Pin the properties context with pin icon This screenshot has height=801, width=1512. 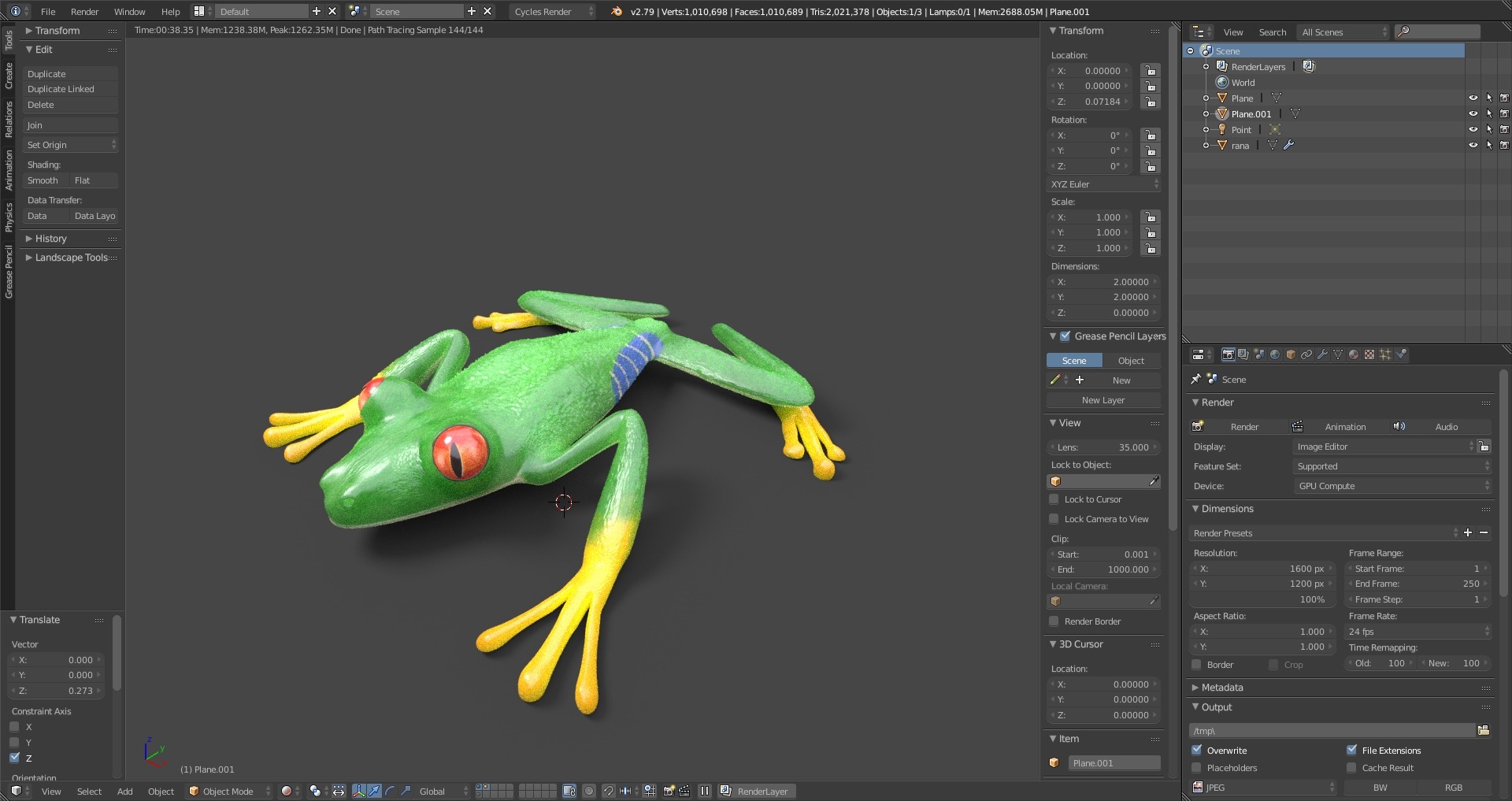1196,379
